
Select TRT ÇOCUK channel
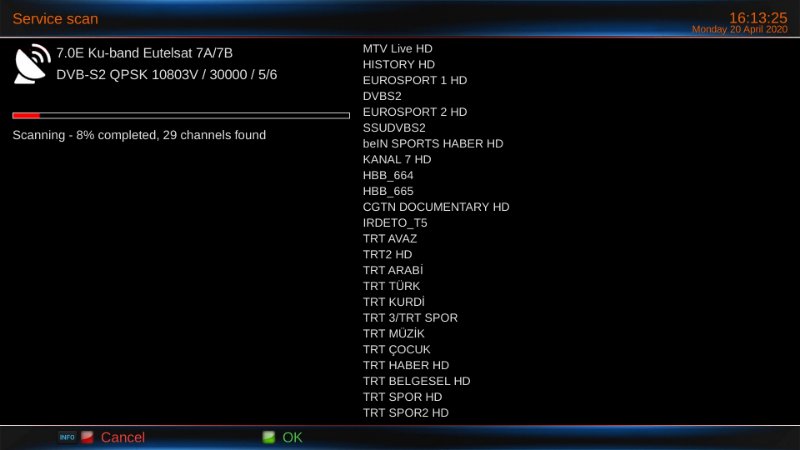pyautogui.click(x=396, y=349)
